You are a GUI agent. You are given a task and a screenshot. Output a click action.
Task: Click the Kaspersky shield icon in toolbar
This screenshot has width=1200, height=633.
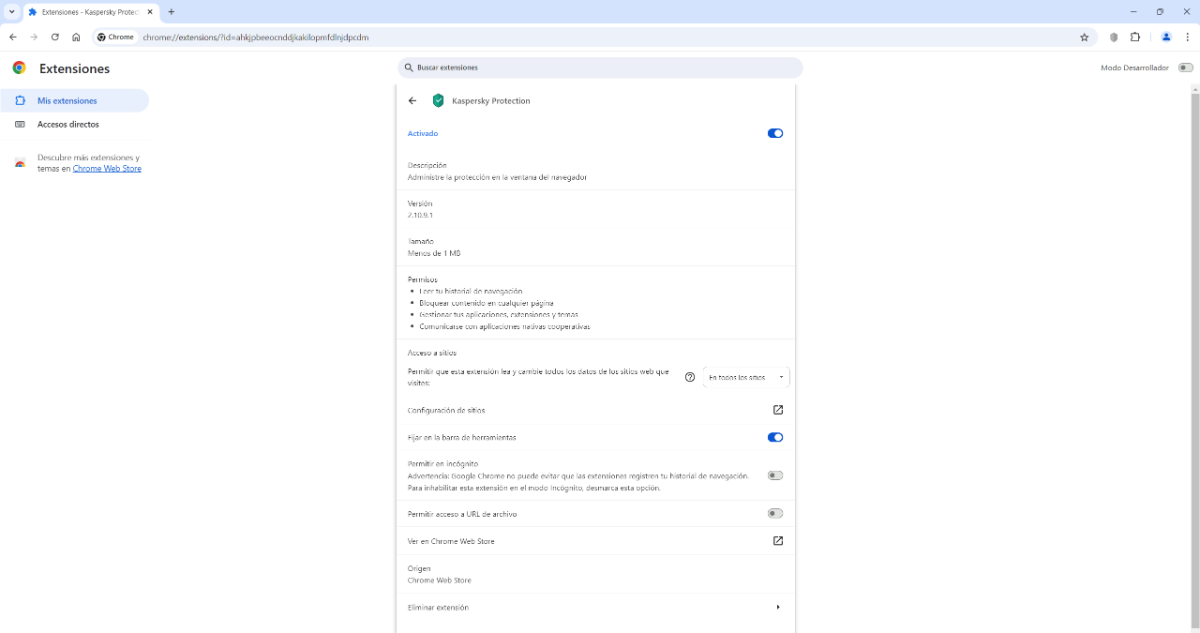click(x=1114, y=37)
